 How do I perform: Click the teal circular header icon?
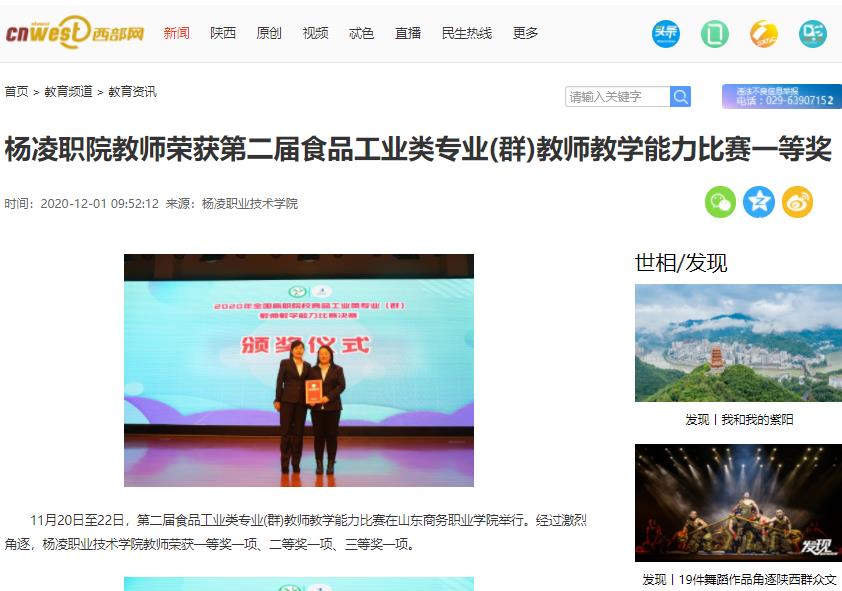click(812, 34)
